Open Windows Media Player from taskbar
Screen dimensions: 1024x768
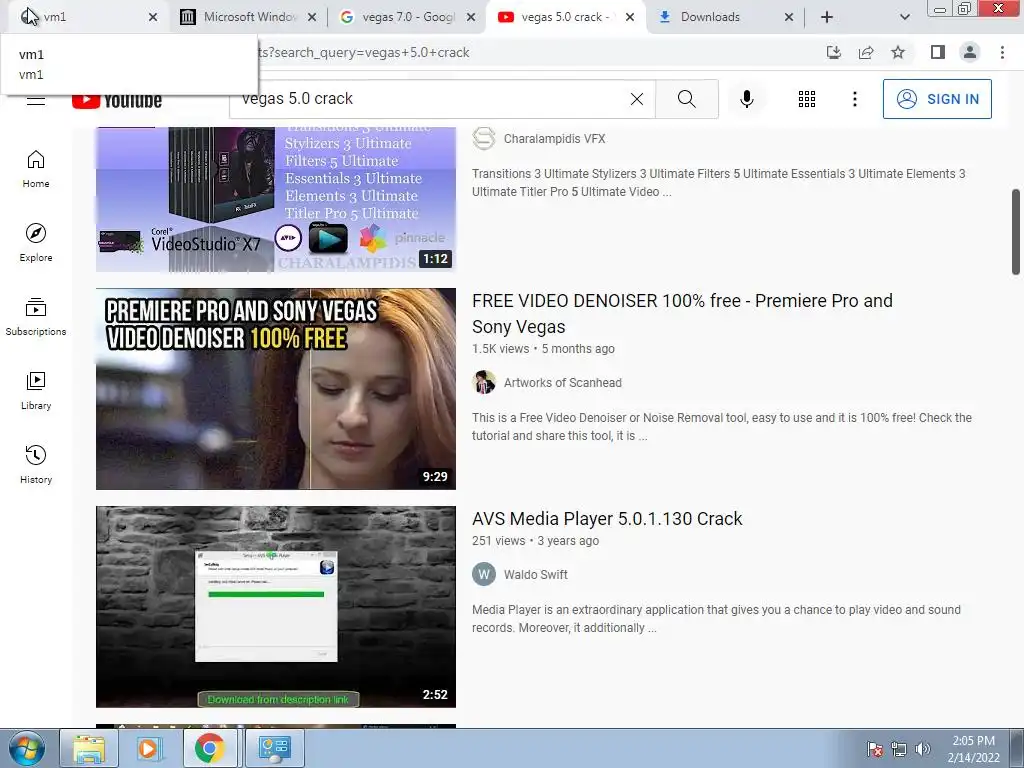point(148,748)
